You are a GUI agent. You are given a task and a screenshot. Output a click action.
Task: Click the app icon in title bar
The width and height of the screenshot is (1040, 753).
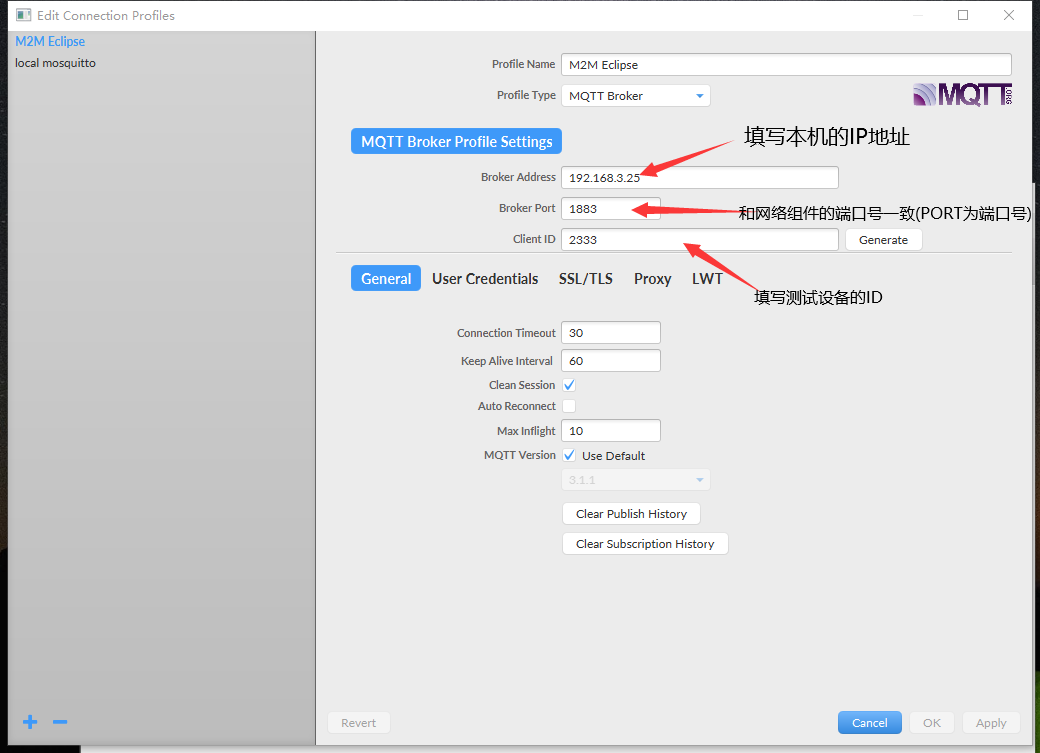pyautogui.click(x=23, y=15)
